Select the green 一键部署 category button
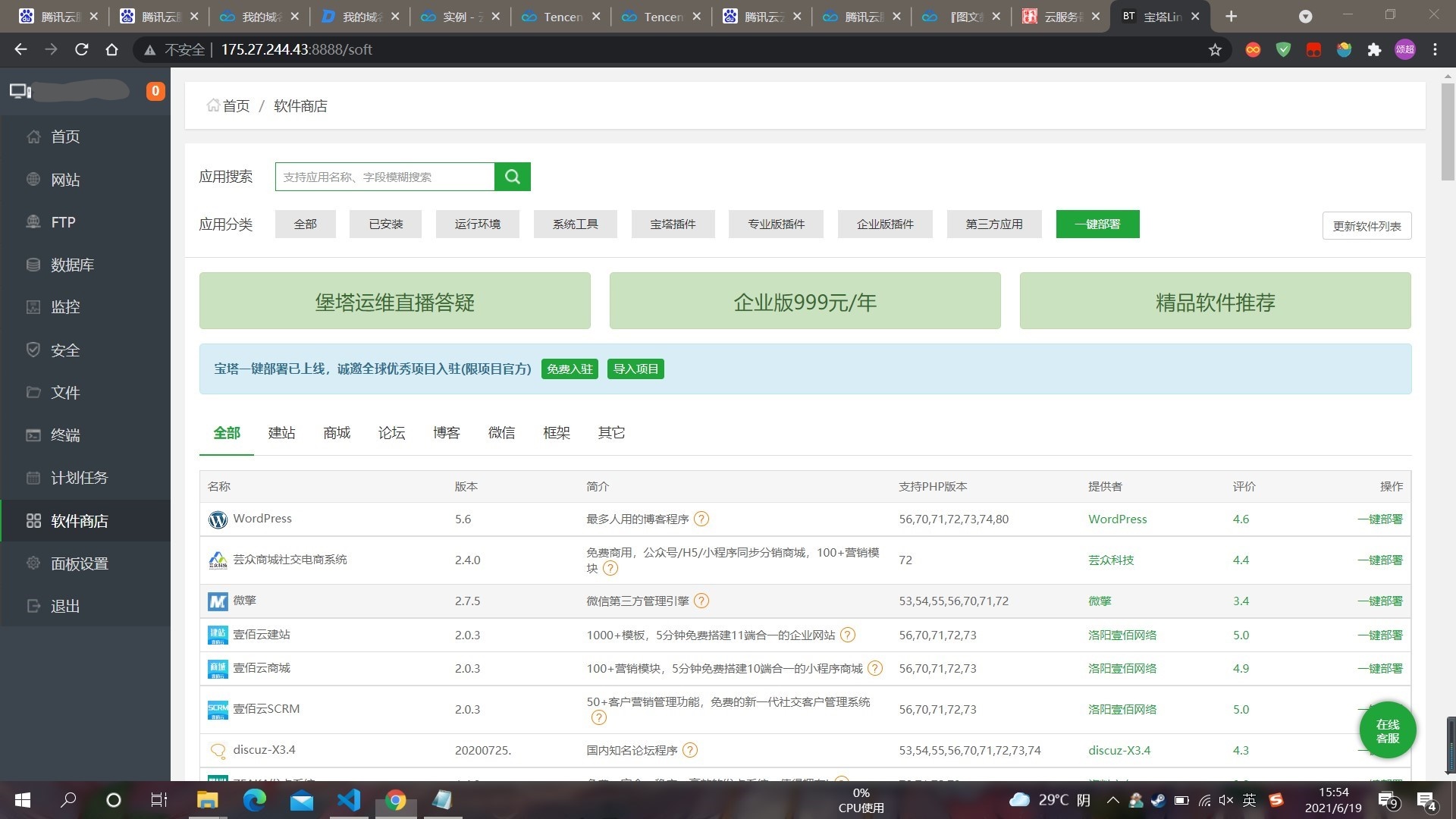This screenshot has width=1456, height=819. pyautogui.click(x=1097, y=224)
